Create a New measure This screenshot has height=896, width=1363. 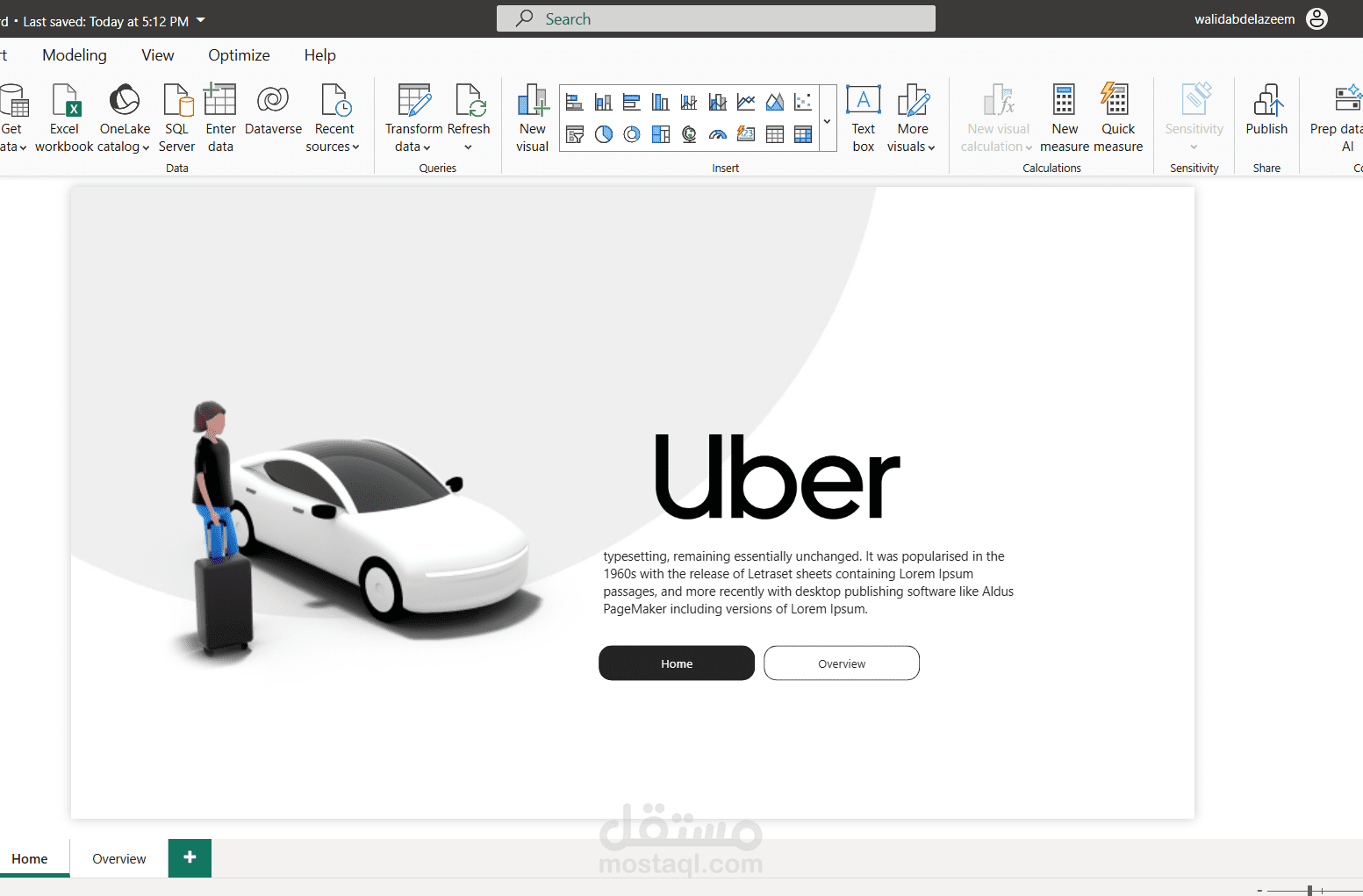click(1064, 118)
